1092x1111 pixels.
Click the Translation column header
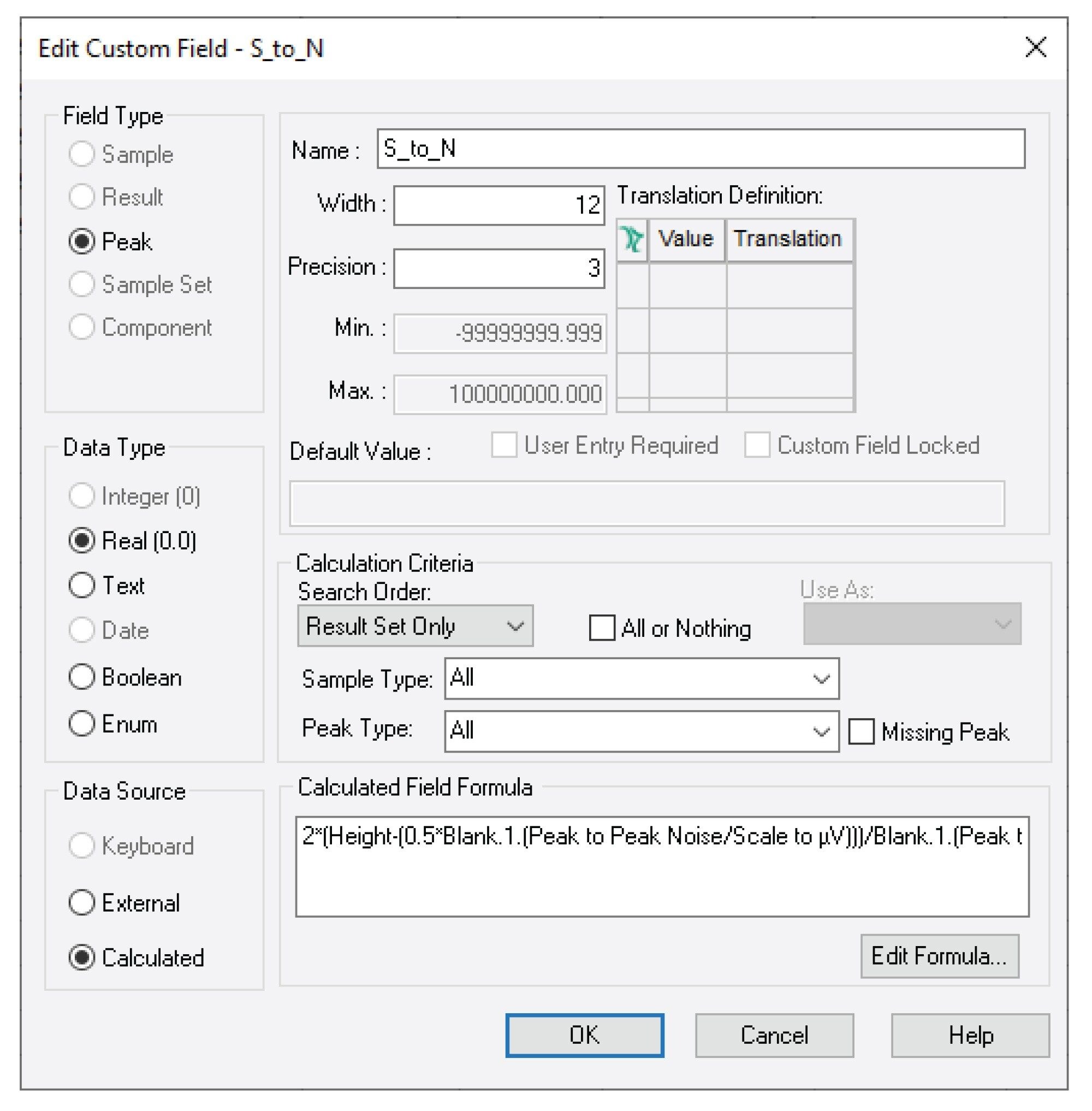[x=788, y=240]
